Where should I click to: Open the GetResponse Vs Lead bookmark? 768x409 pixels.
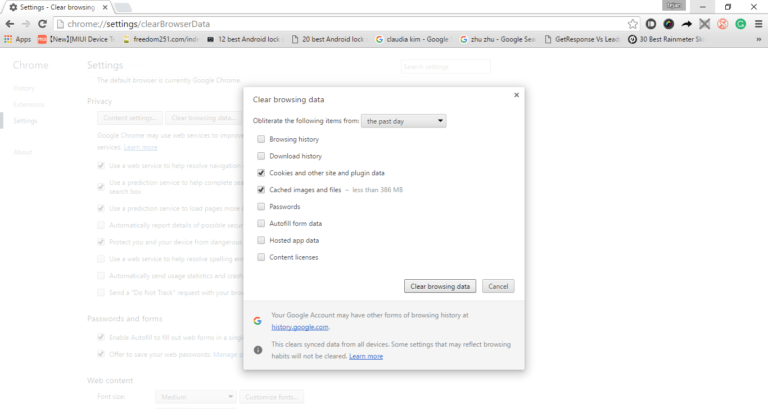pos(582,39)
